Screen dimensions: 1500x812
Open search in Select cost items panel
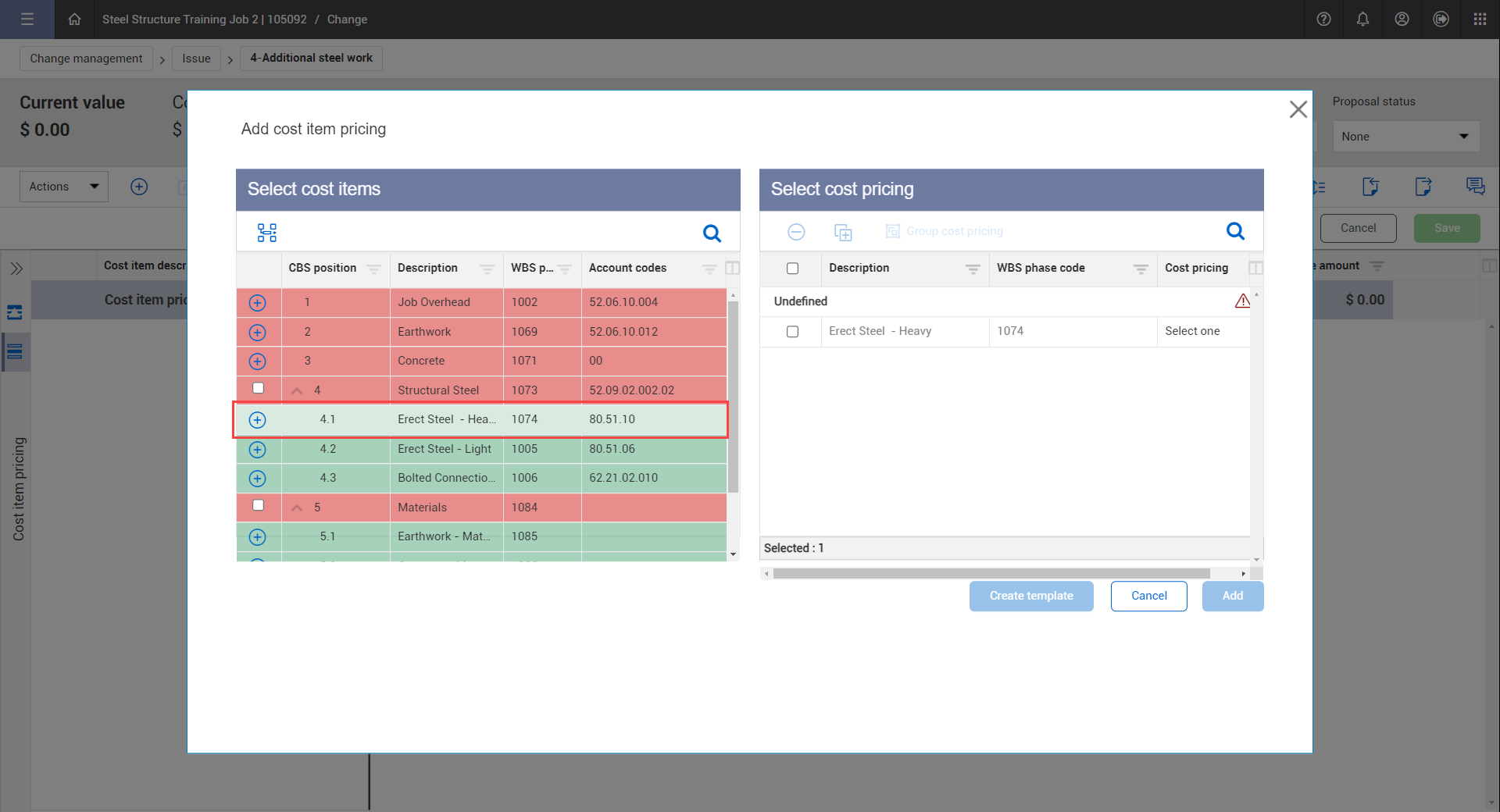[712, 233]
